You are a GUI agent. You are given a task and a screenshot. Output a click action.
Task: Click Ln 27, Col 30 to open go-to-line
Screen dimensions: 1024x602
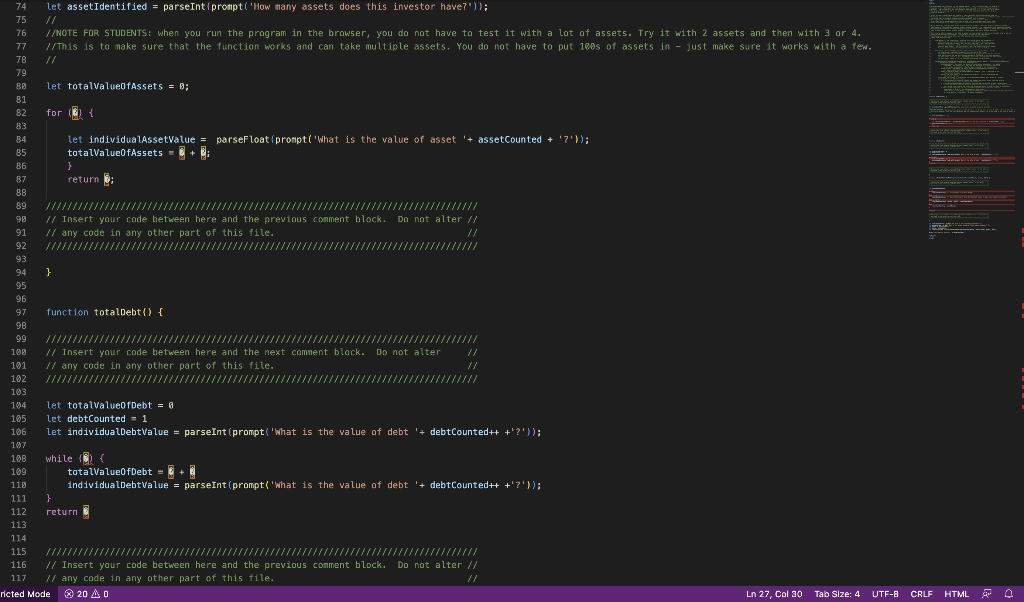[774, 593]
